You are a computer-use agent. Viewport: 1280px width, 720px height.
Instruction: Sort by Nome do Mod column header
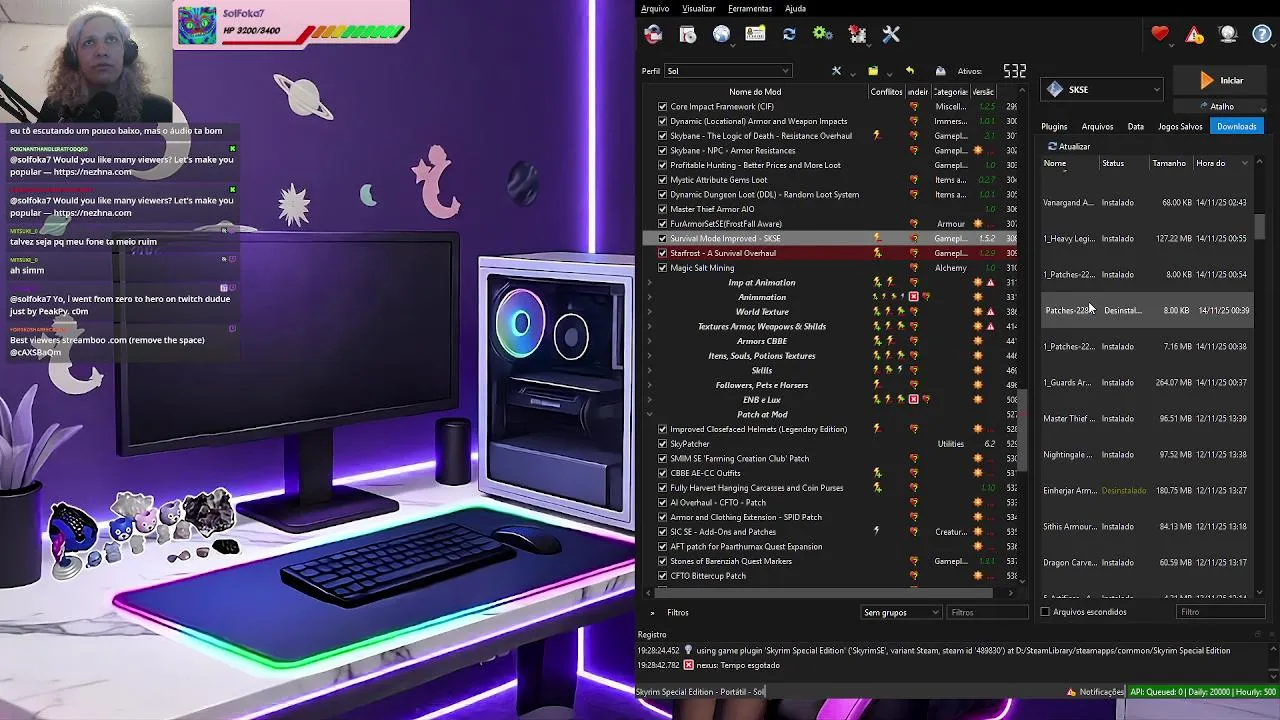[x=755, y=92]
